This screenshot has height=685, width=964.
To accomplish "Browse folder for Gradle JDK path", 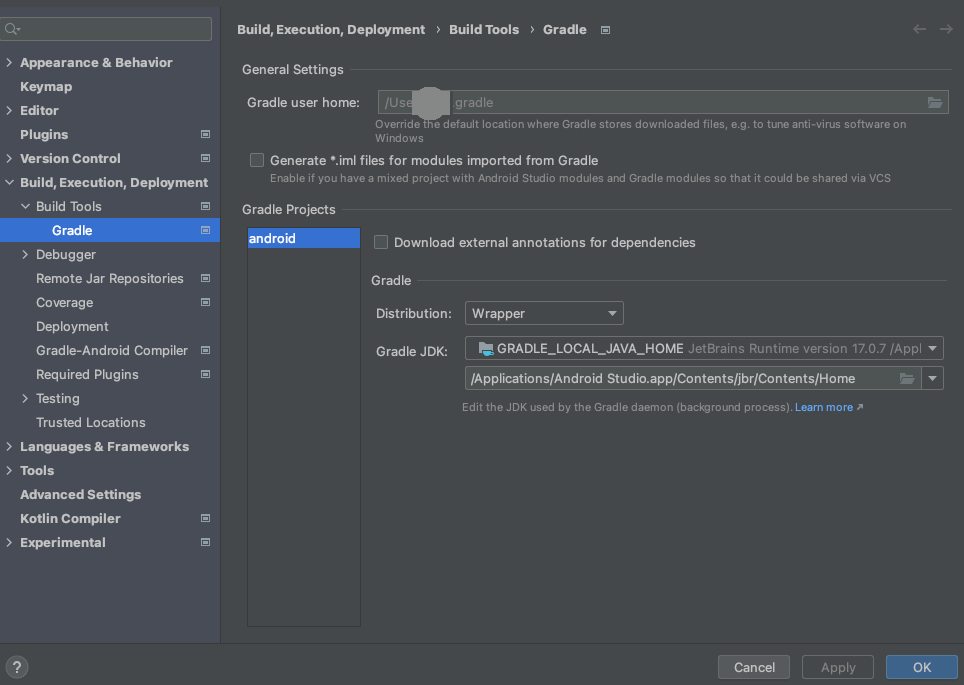I will tap(907, 378).
